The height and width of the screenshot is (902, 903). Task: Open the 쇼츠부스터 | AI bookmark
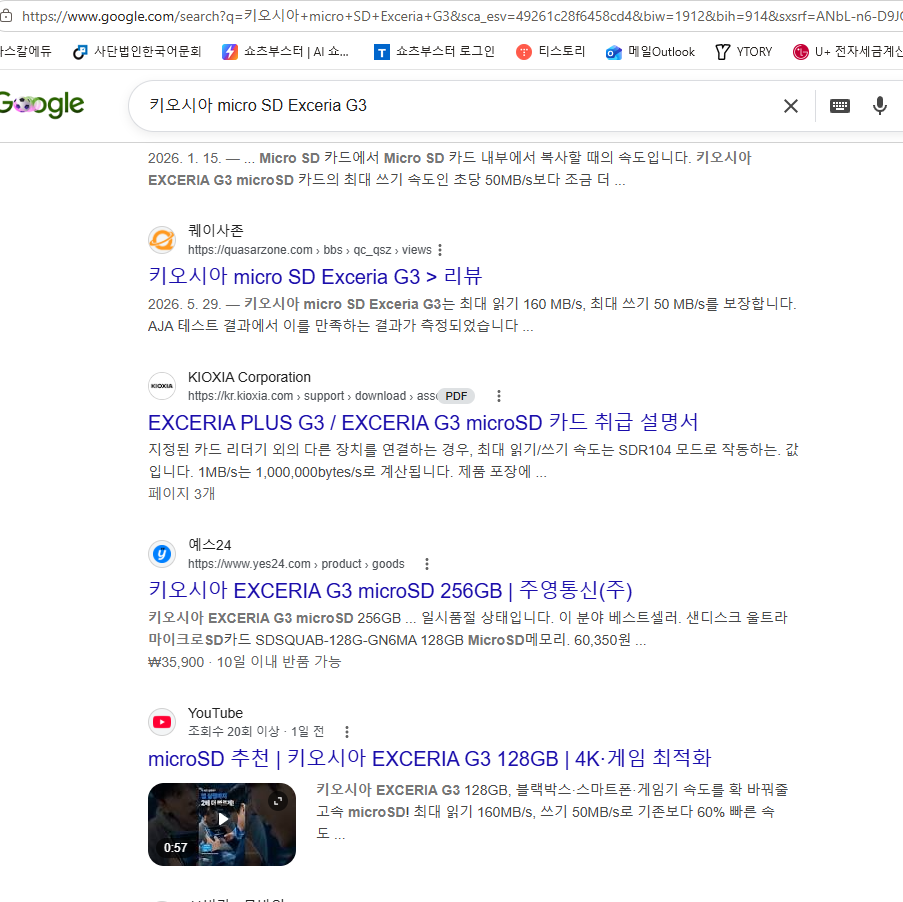click(285, 52)
